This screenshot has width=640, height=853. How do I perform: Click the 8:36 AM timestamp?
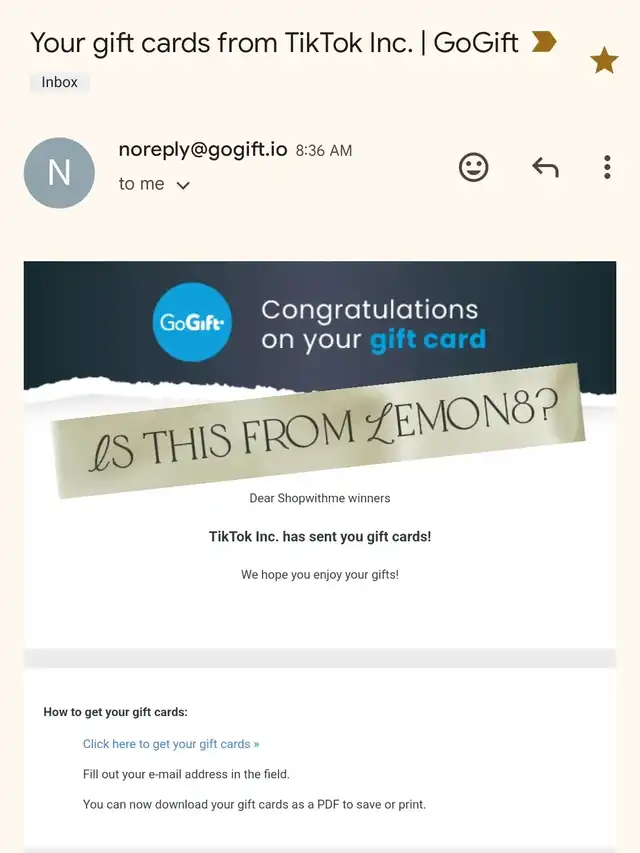pos(324,151)
